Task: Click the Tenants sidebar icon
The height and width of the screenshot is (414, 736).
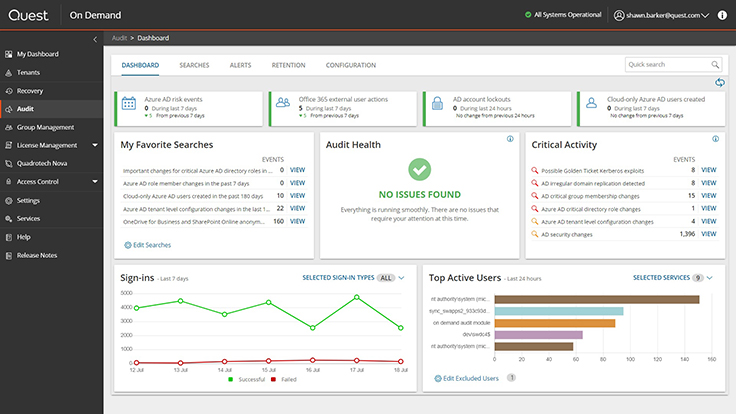Action: click(x=8, y=73)
